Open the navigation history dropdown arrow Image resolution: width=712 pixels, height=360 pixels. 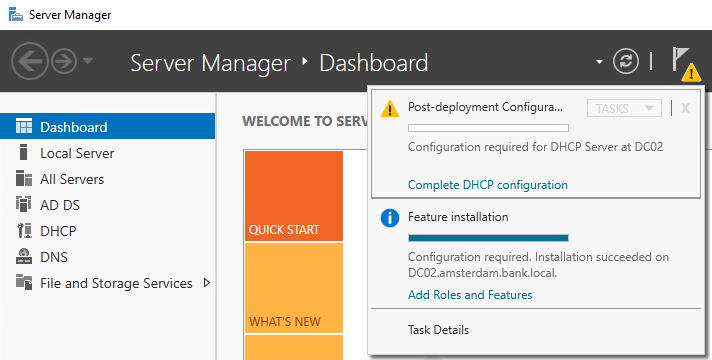[88, 60]
